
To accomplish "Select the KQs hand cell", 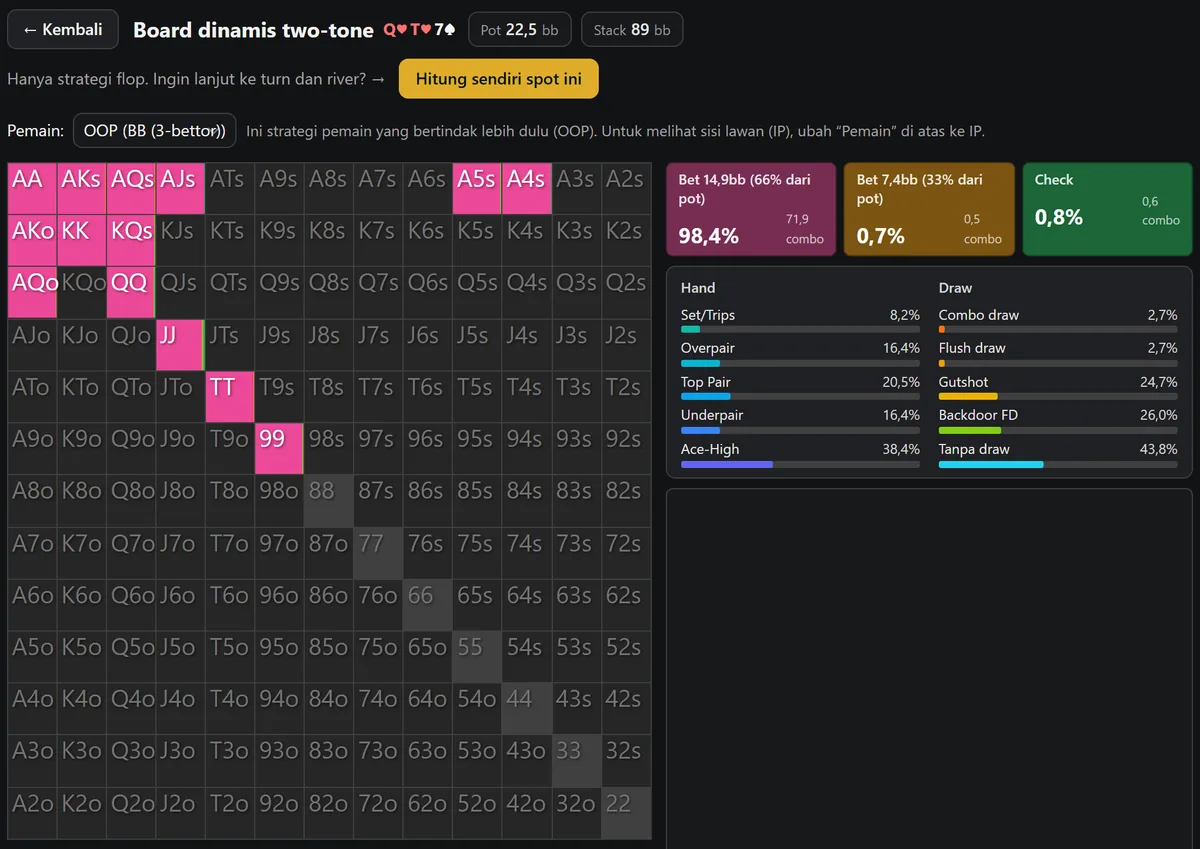I will pyautogui.click(x=131, y=241).
